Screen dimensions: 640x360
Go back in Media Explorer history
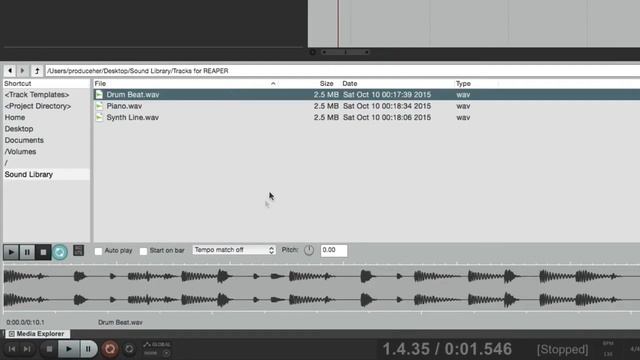point(10,71)
